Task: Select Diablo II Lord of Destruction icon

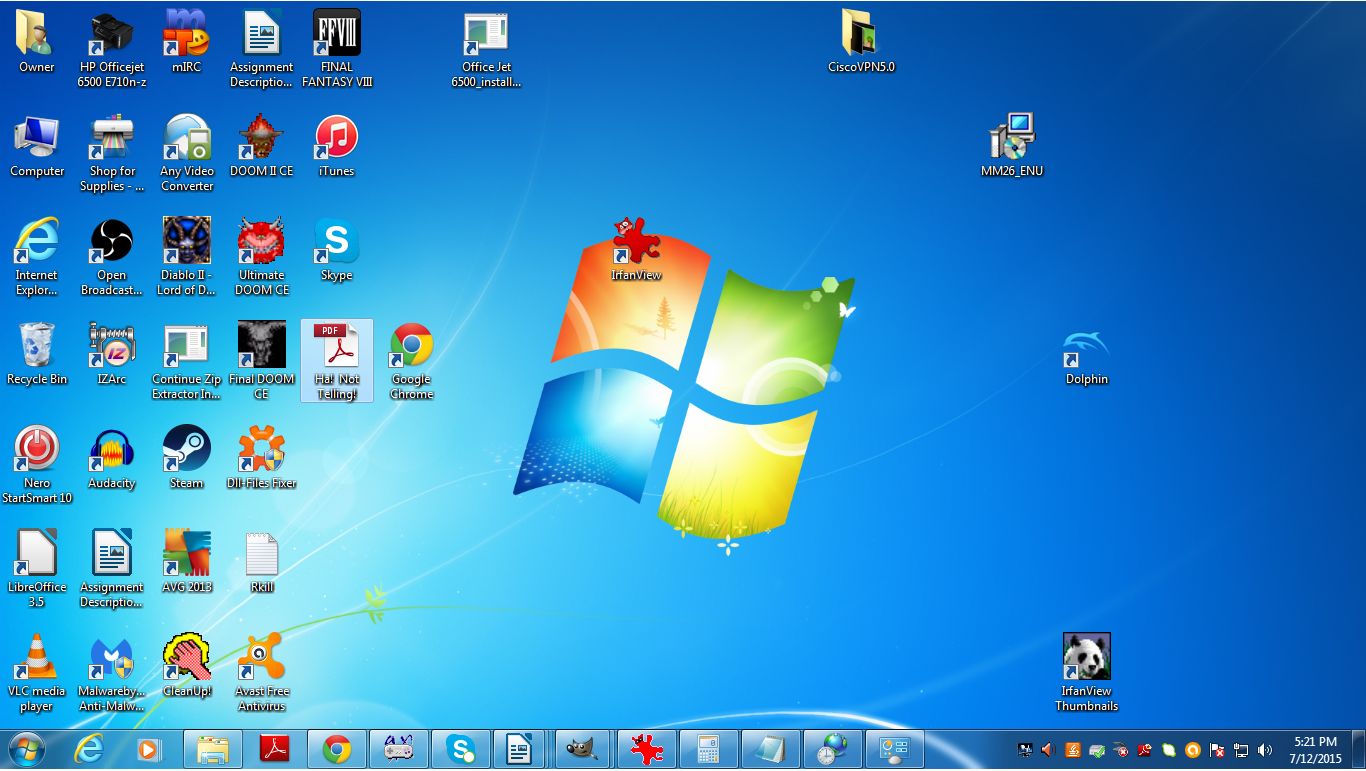Action: [x=187, y=257]
